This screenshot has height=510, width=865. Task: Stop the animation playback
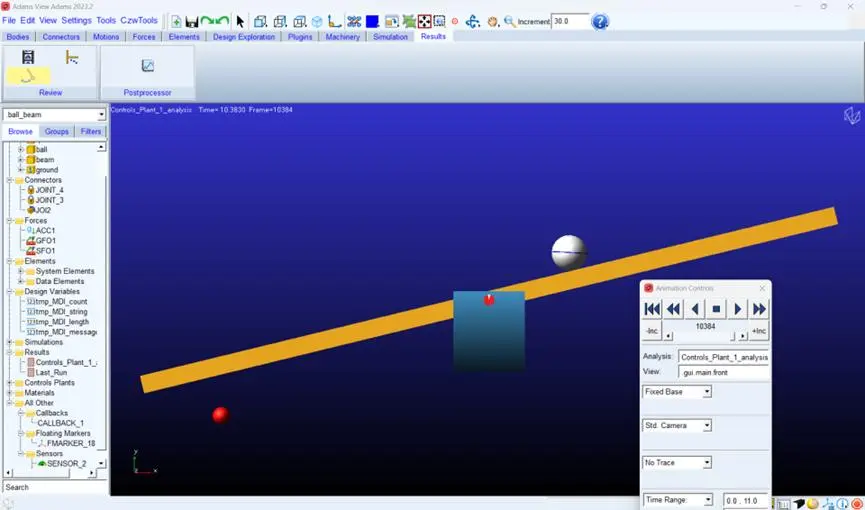tap(716, 309)
